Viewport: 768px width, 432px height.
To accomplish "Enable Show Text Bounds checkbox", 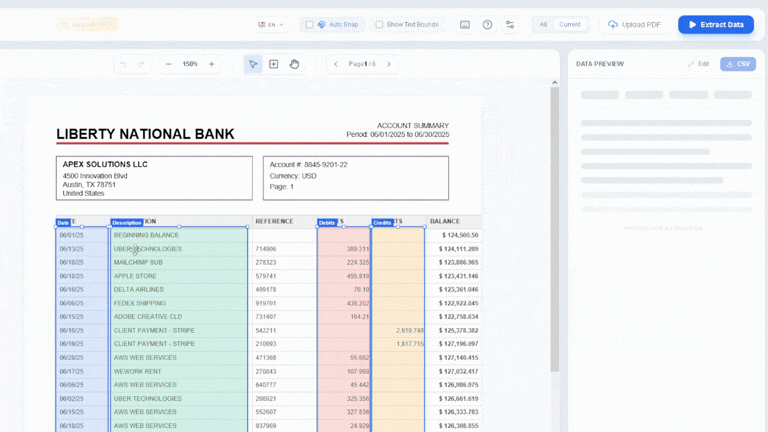I will (379, 25).
